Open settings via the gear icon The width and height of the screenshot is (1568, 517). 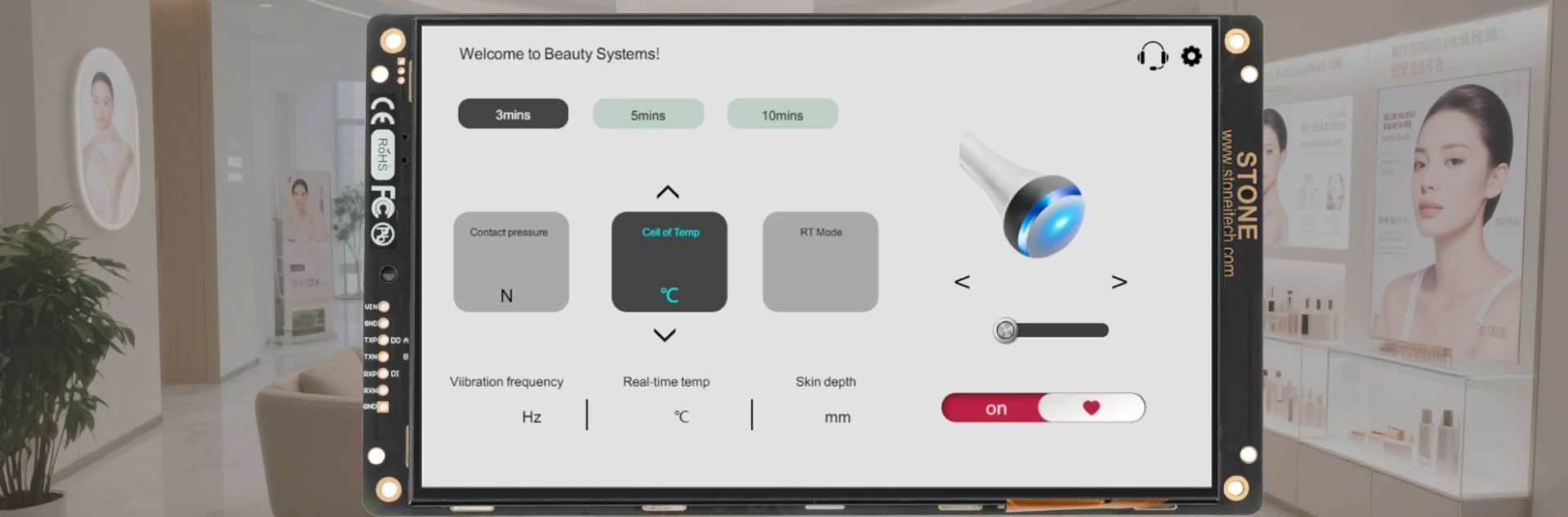[1192, 56]
